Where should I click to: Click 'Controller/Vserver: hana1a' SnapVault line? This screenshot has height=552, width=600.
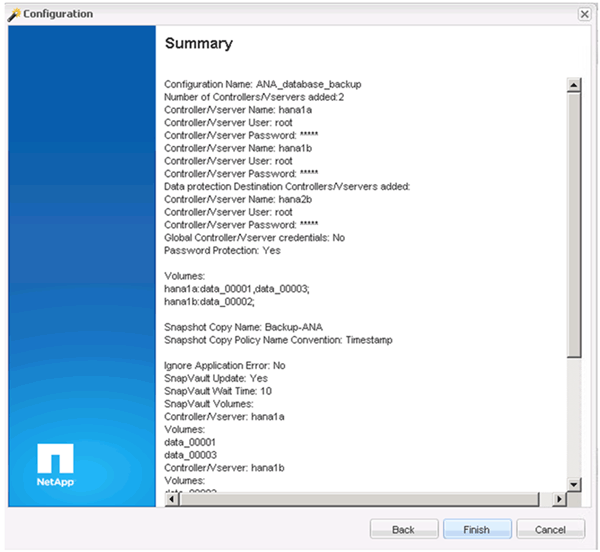click(x=224, y=417)
